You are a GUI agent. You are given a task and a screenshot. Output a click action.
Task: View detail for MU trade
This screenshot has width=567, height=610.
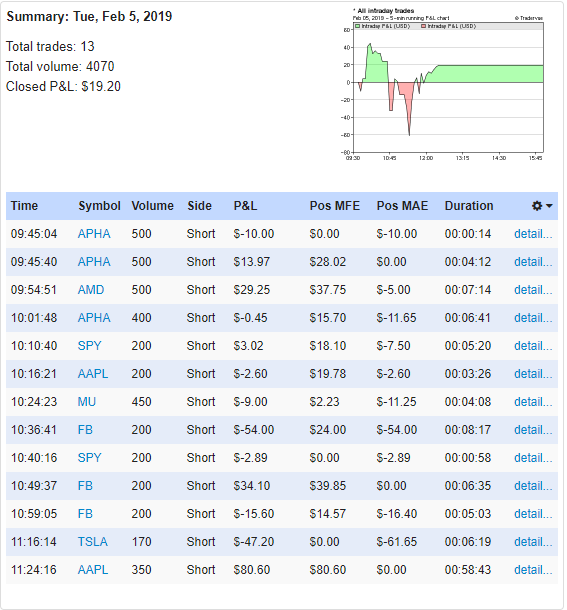coord(533,402)
